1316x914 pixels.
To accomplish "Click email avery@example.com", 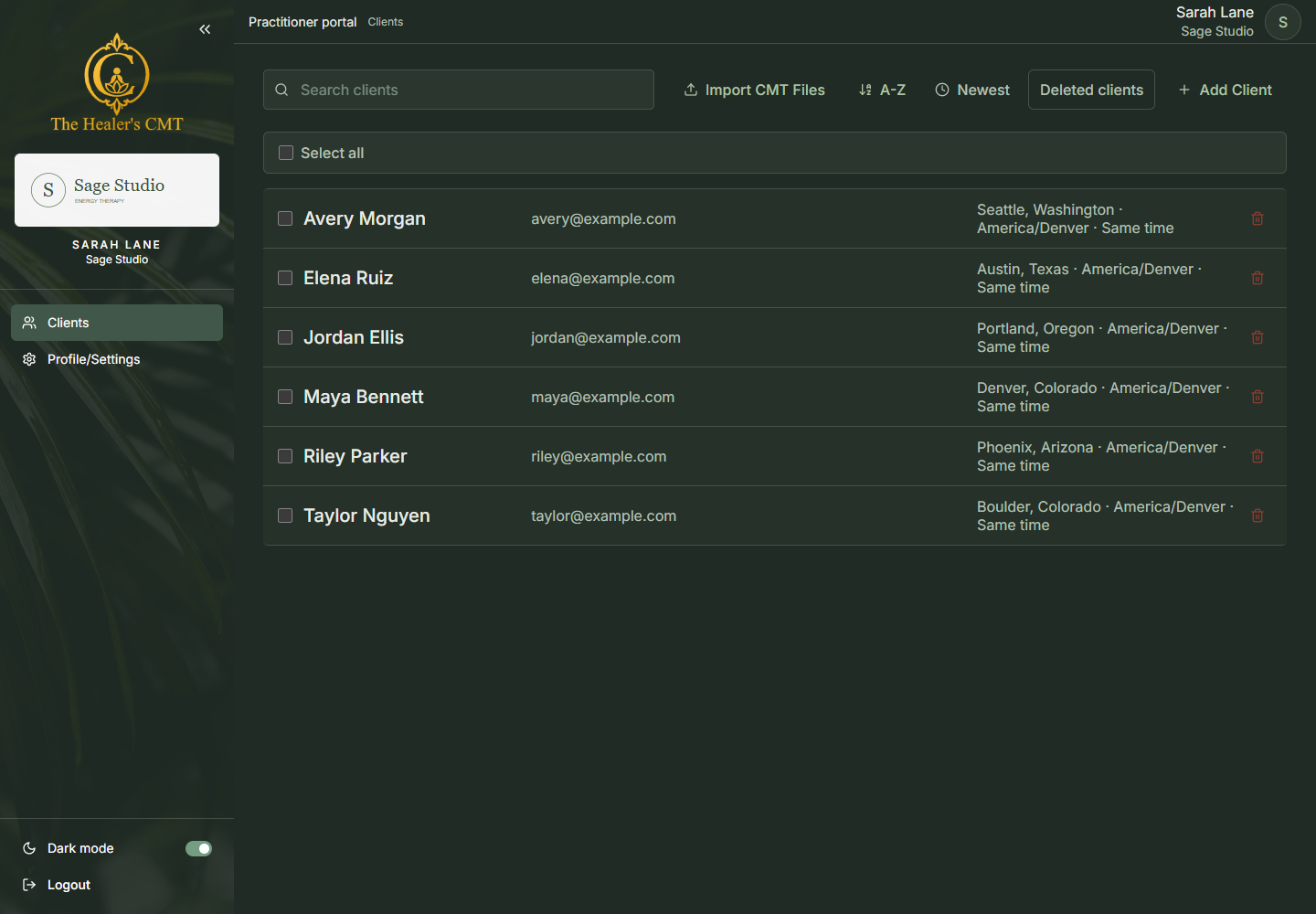I will (603, 218).
